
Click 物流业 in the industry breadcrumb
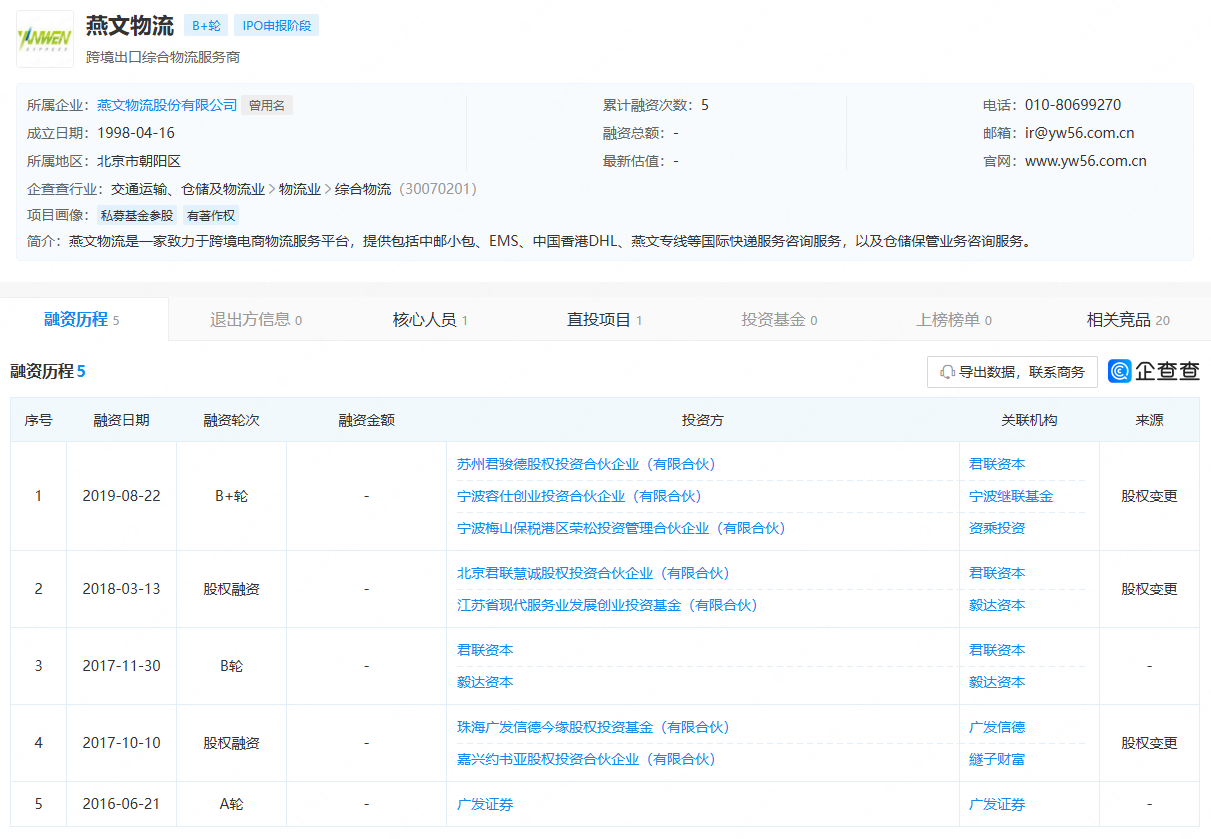point(300,189)
